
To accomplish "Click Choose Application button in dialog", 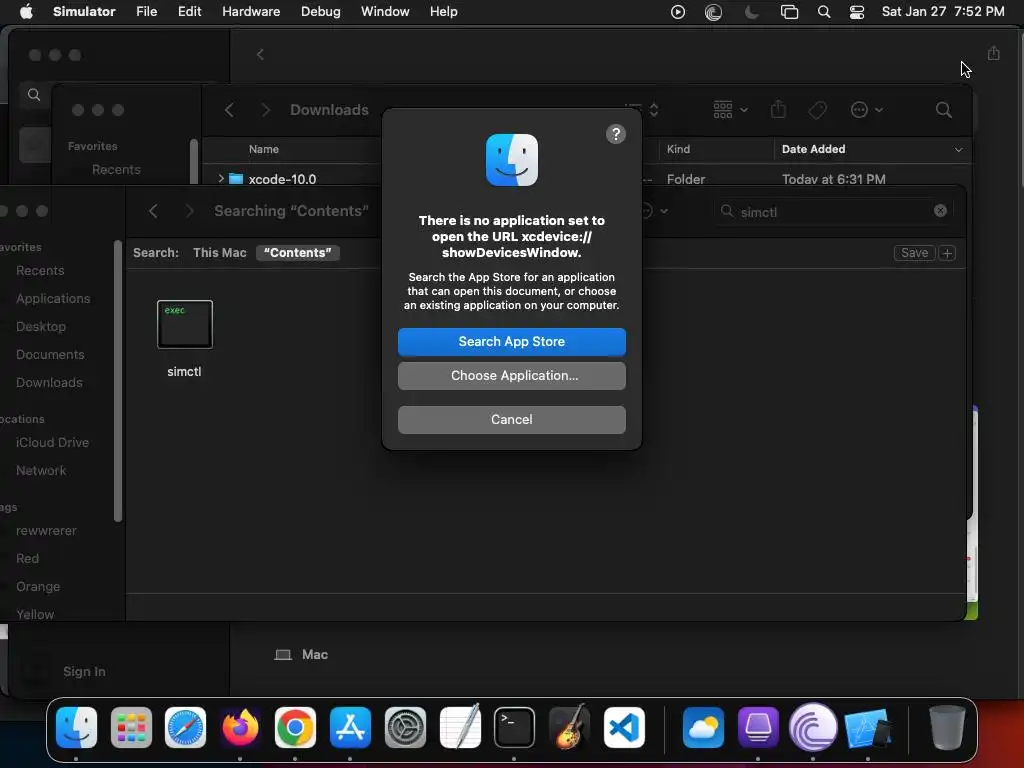I will point(511,376).
